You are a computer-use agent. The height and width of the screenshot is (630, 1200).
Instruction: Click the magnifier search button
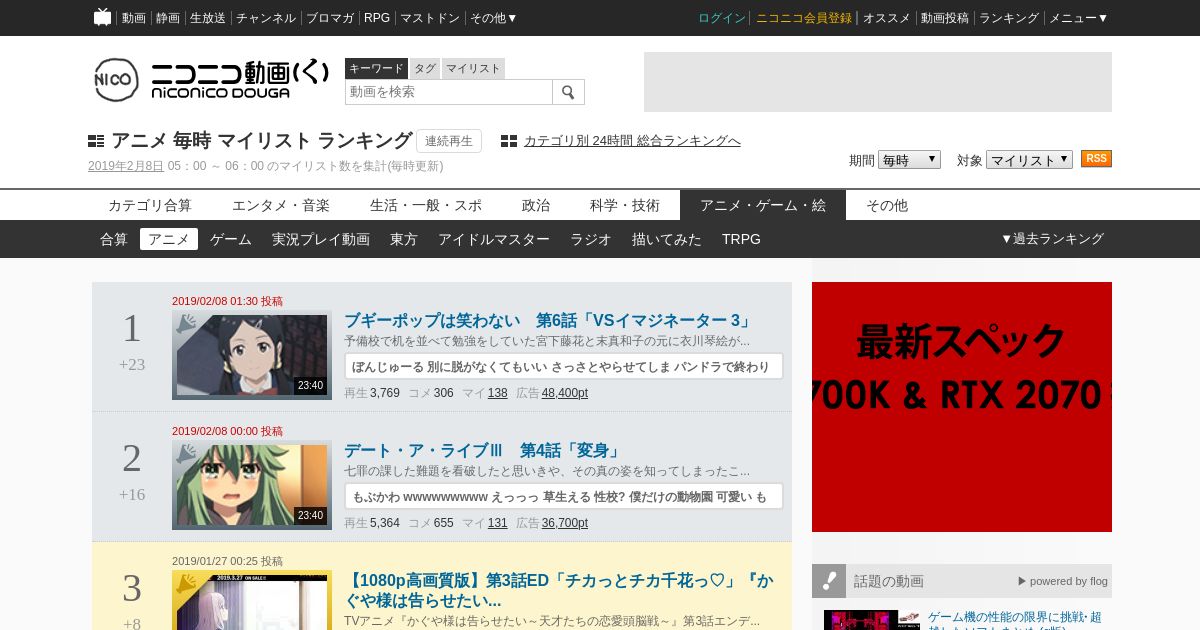click(x=568, y=92)
